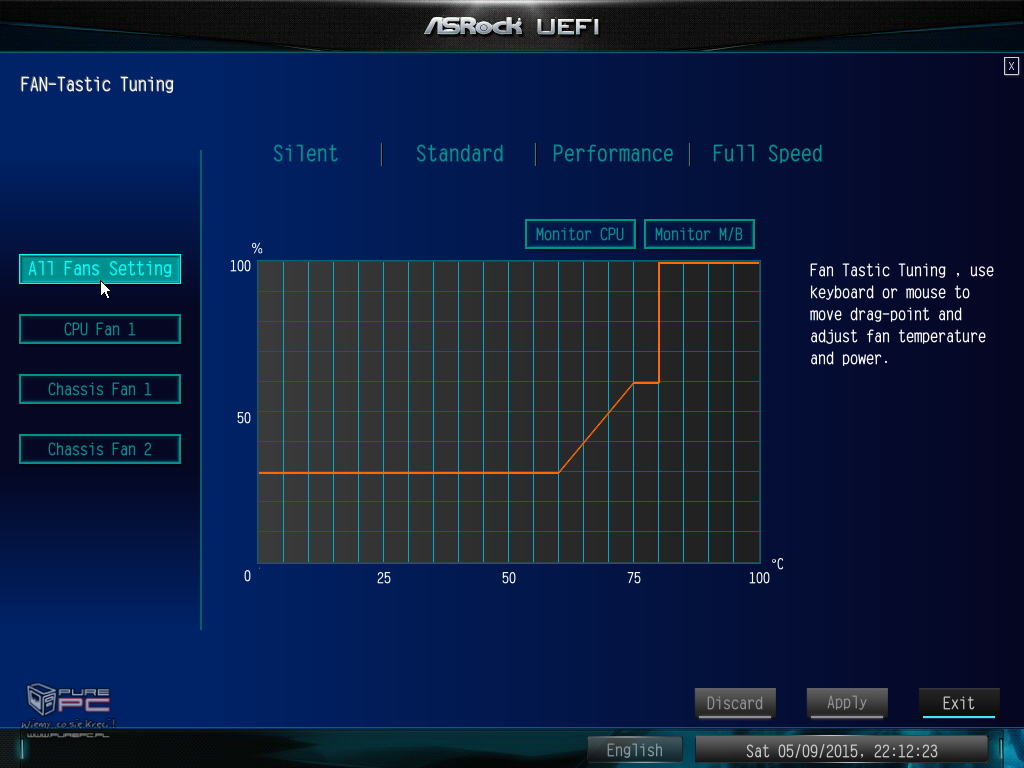This screenshot has width=1024, height=768.
Task: Click the Fan Tastic Tuning help description
Action: [x=901, y=314]
